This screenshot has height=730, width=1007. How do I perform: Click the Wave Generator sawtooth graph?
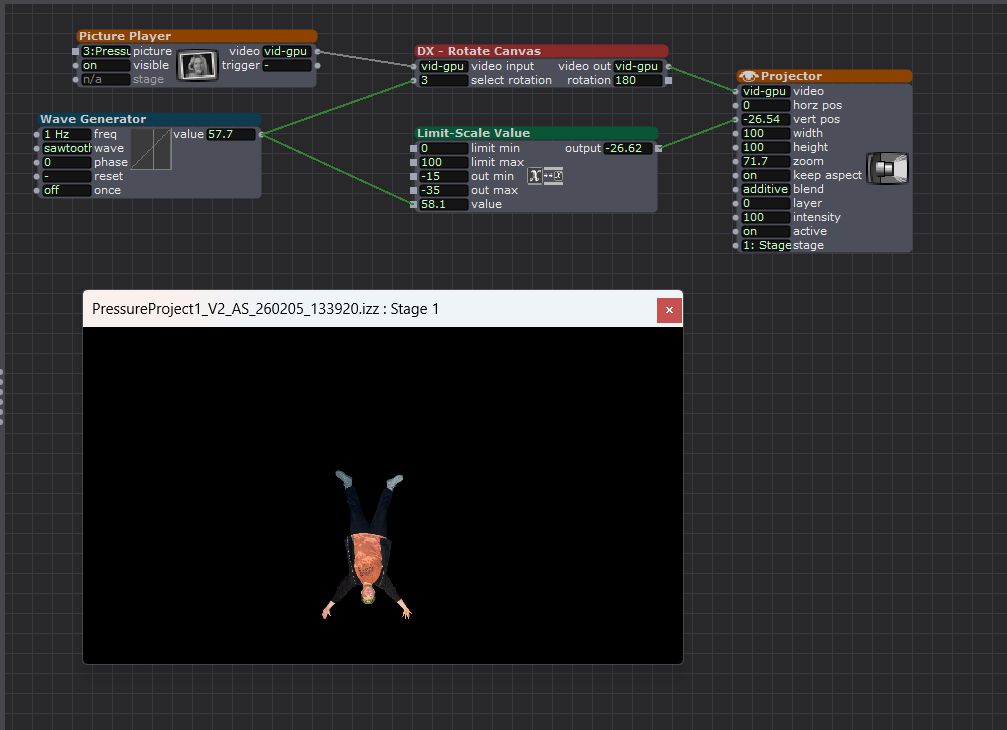click(x=151, y=149)
